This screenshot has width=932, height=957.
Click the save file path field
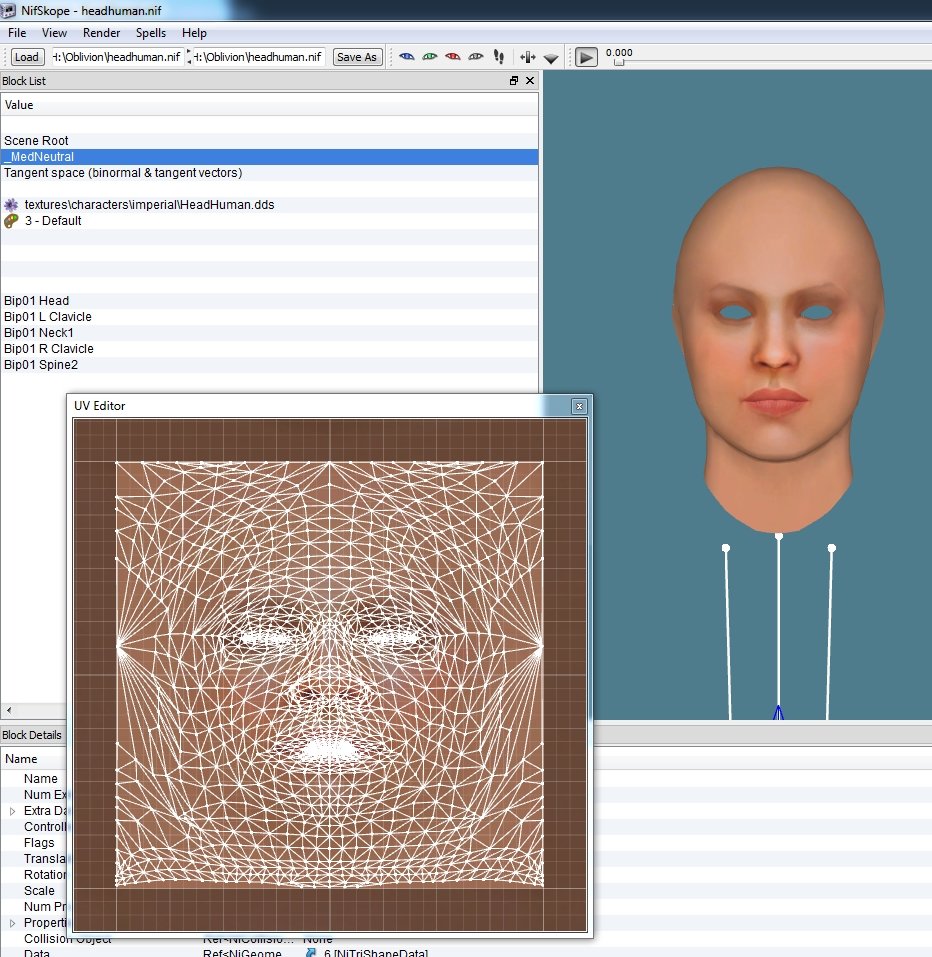click(x=259, y=57)
